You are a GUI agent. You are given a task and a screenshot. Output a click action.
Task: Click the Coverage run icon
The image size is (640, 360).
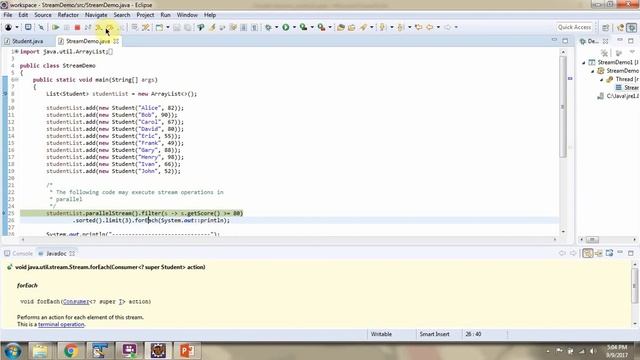click(303, 27)
